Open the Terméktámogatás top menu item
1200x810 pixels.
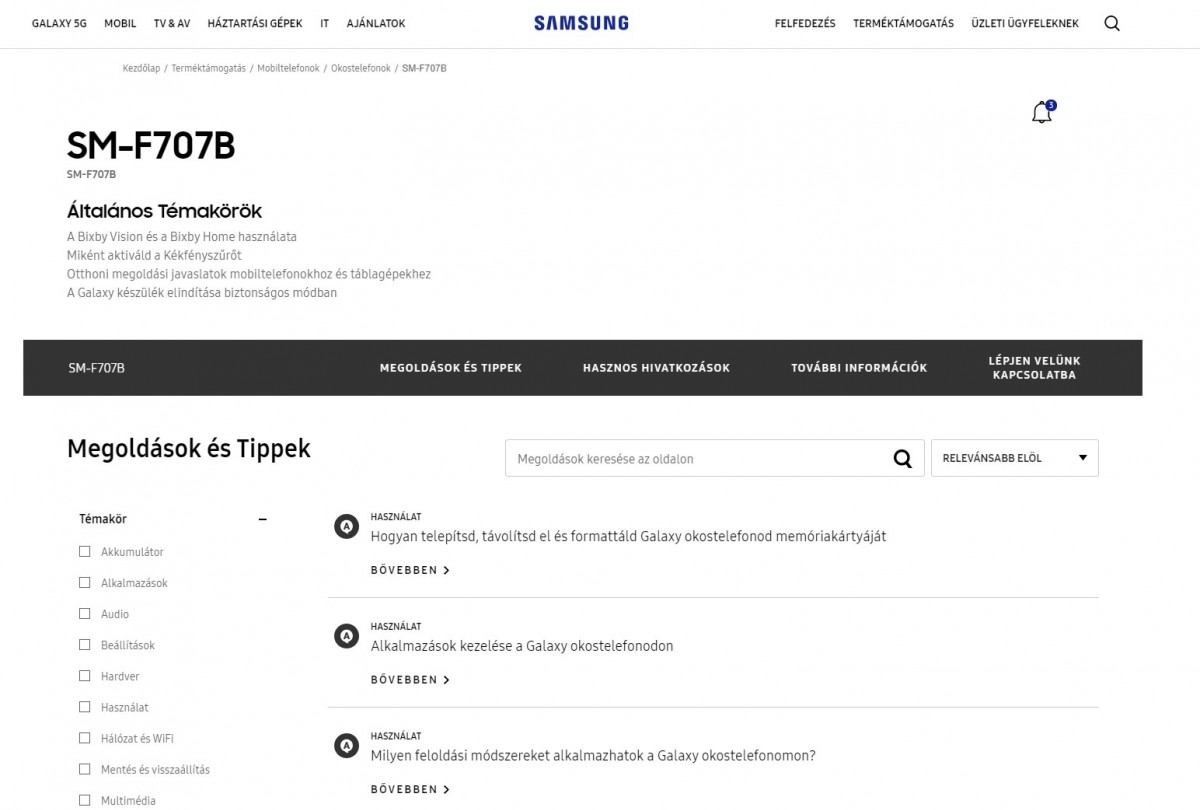coord(903,23)
